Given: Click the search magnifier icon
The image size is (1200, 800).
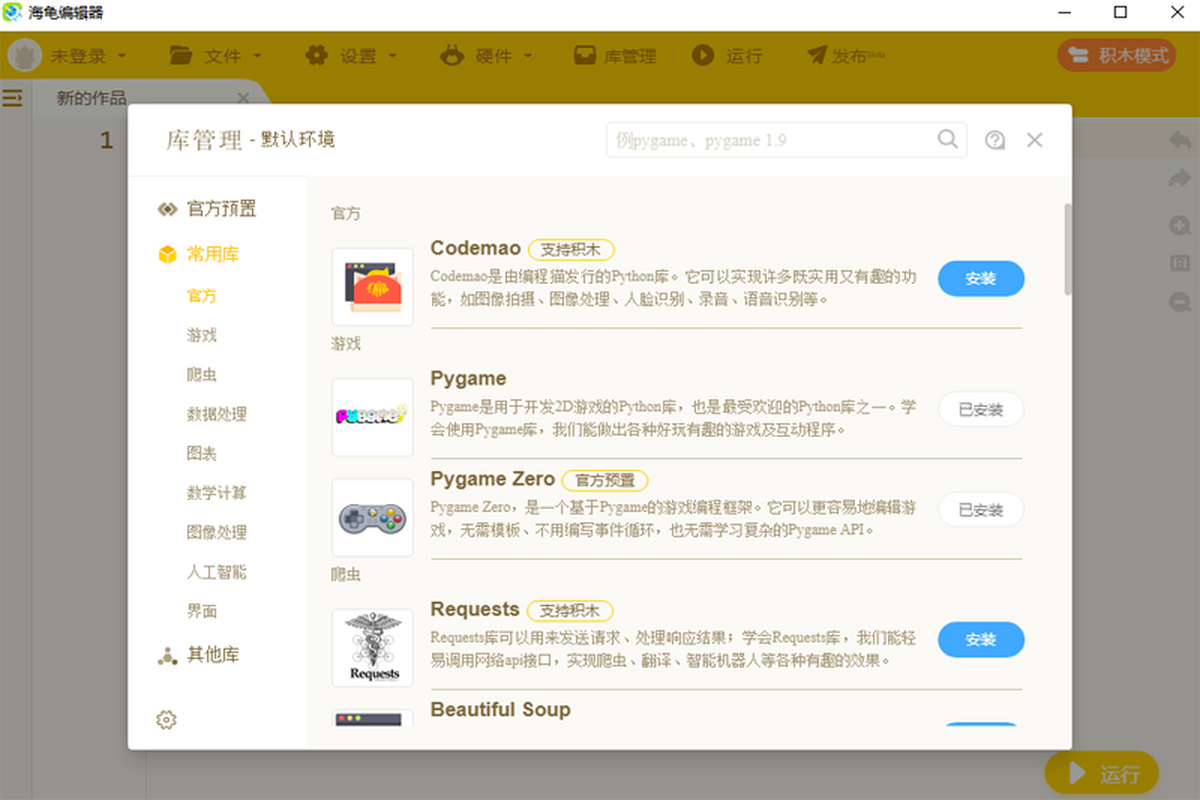Looking at the screenshot, I should 947,140.
